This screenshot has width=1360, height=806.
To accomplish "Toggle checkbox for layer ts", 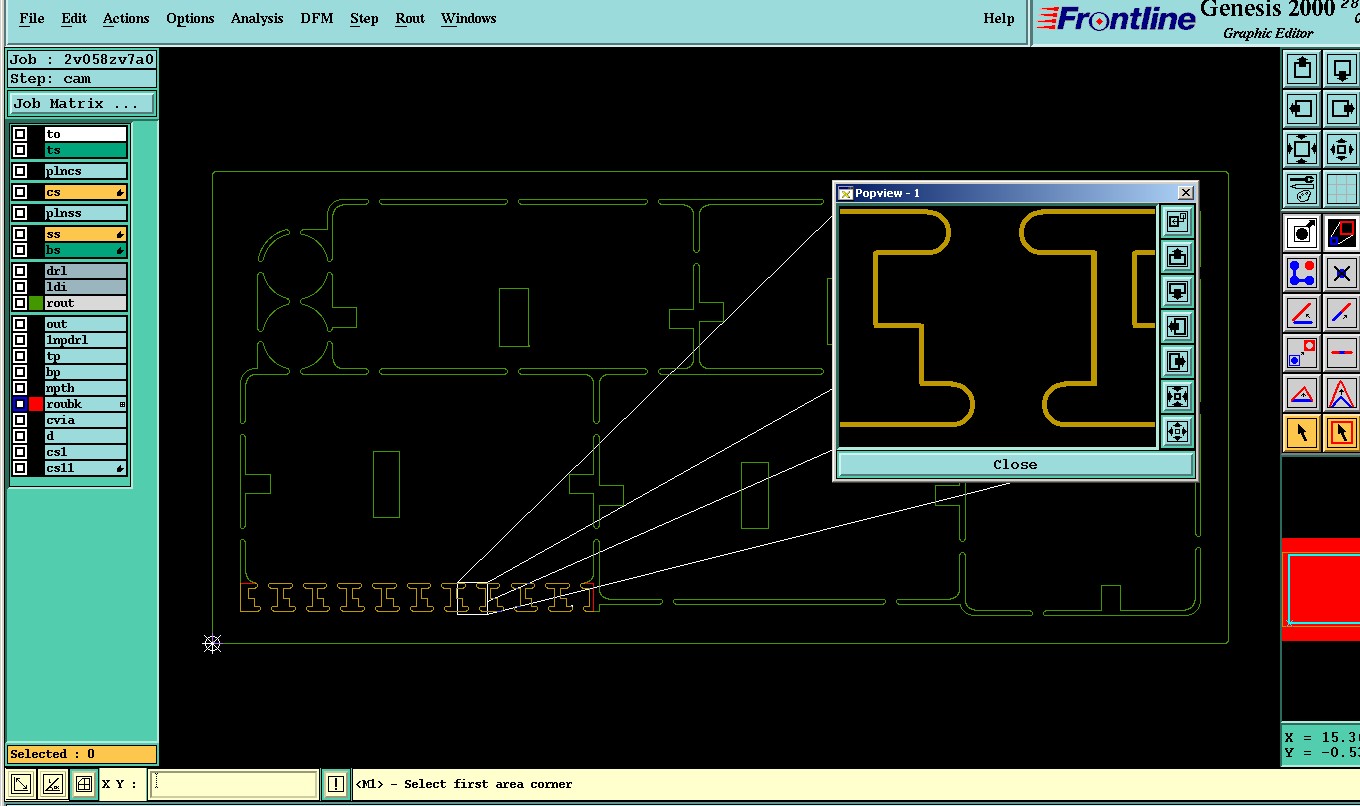I will [20, 150].
